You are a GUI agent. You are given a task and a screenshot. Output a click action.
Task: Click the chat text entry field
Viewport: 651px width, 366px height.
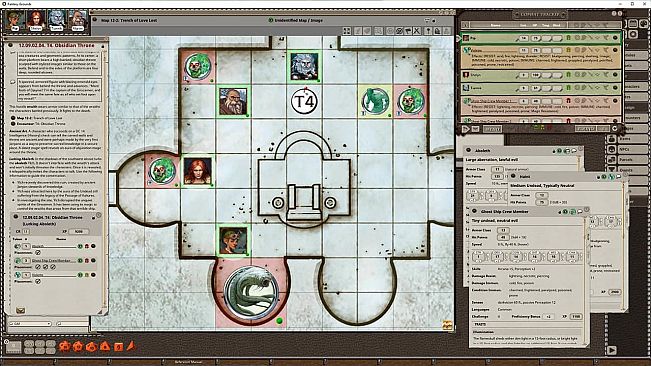pyautogui.click(x=73, y=324)
